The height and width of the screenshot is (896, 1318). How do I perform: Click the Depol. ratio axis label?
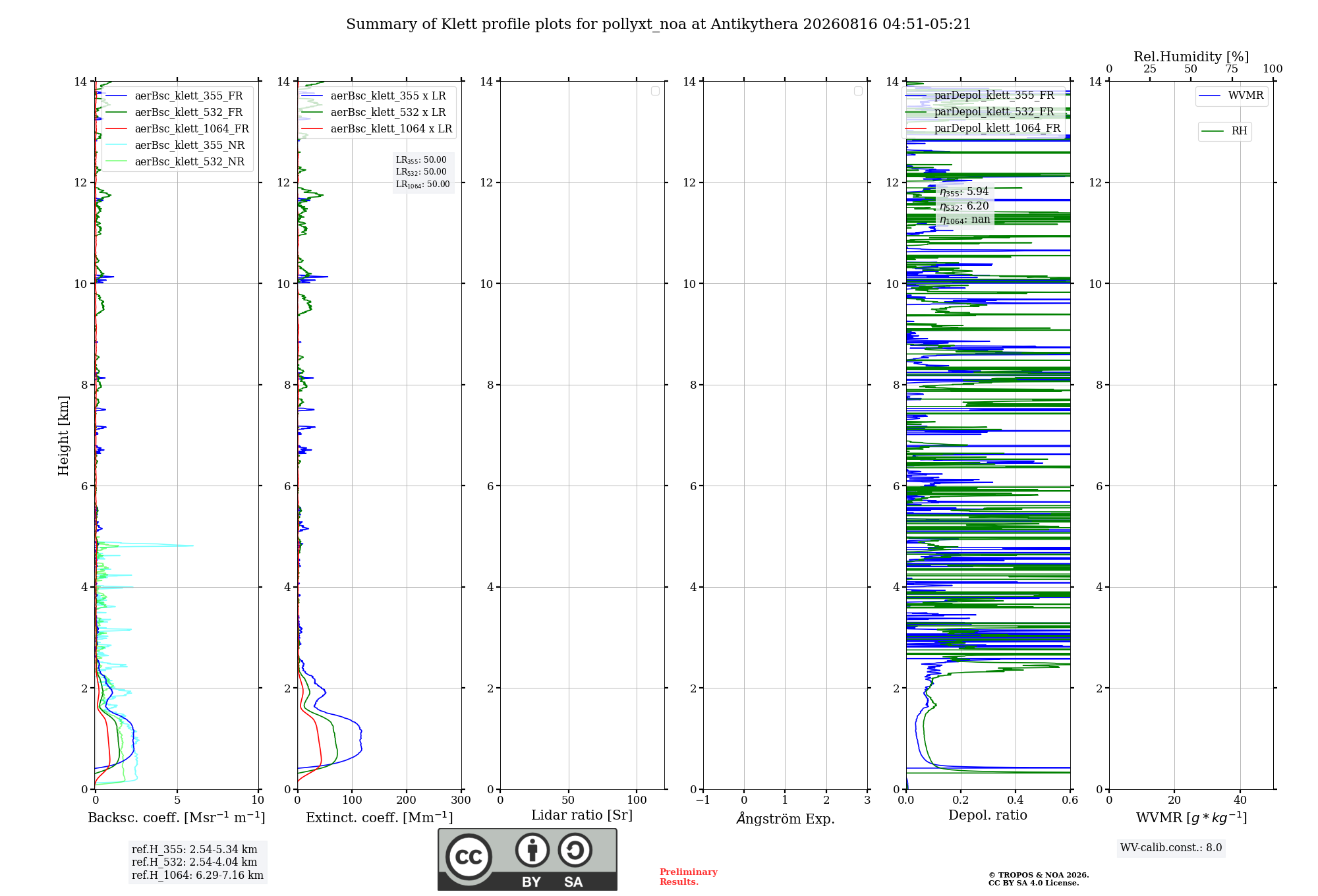988,816
